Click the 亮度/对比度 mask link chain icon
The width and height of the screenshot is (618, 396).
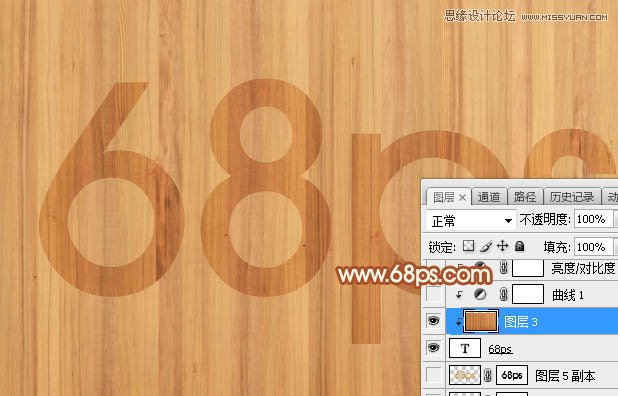point(503,268)
